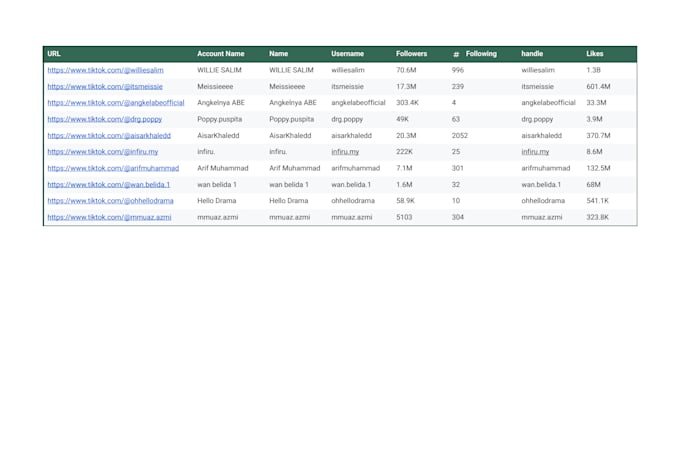Select the 1.6M followers value
This screenshot has height=459, width=680.
[x=404, y=185]
